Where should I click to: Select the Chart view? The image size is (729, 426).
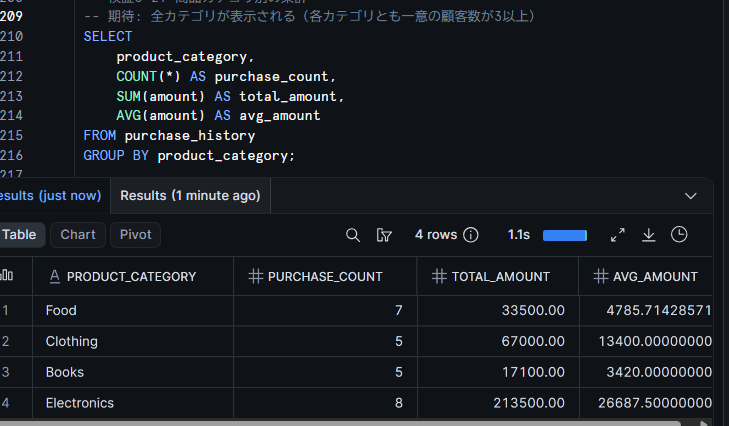coord(78,234)
